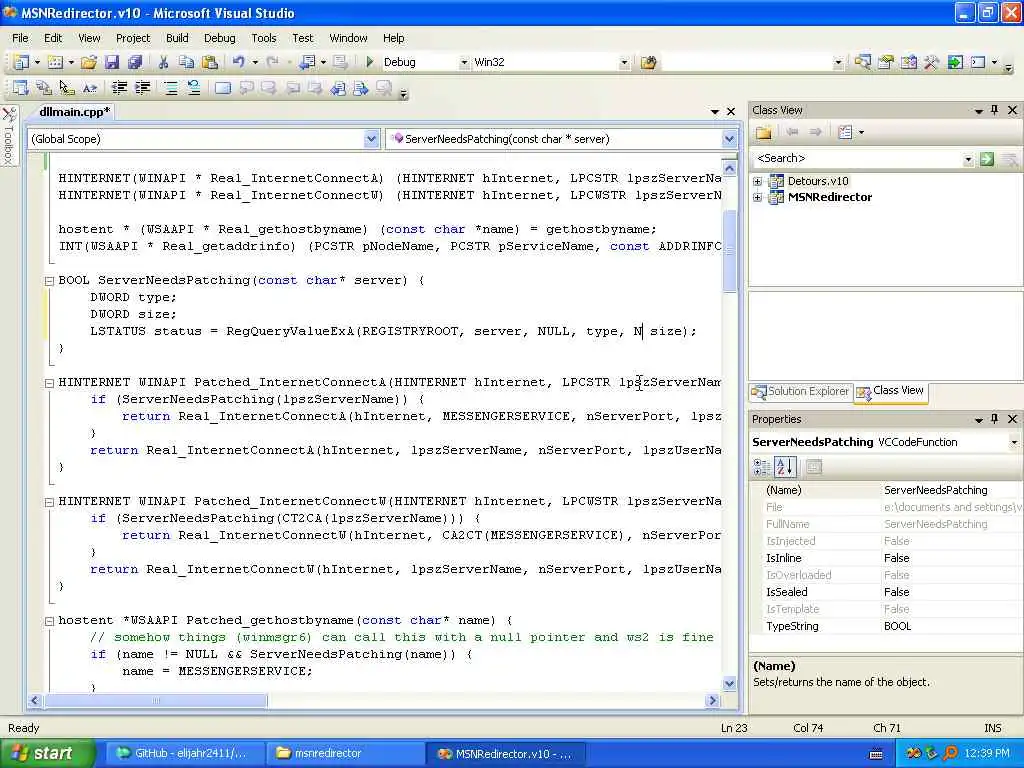This screenshot has height=768, width=1024.
Task: Open the (Global Scope) dropdown
Action: [x=371, y=139]
